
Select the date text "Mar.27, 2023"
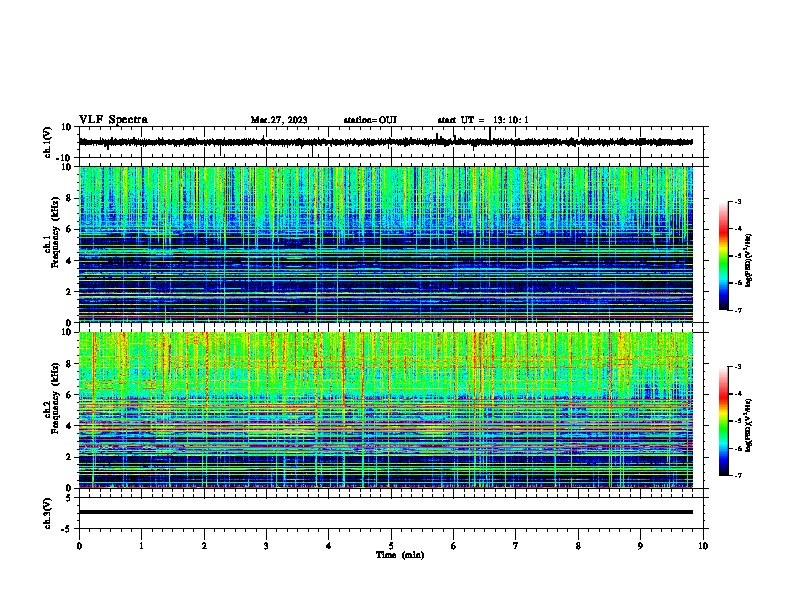tap(279, 120)
